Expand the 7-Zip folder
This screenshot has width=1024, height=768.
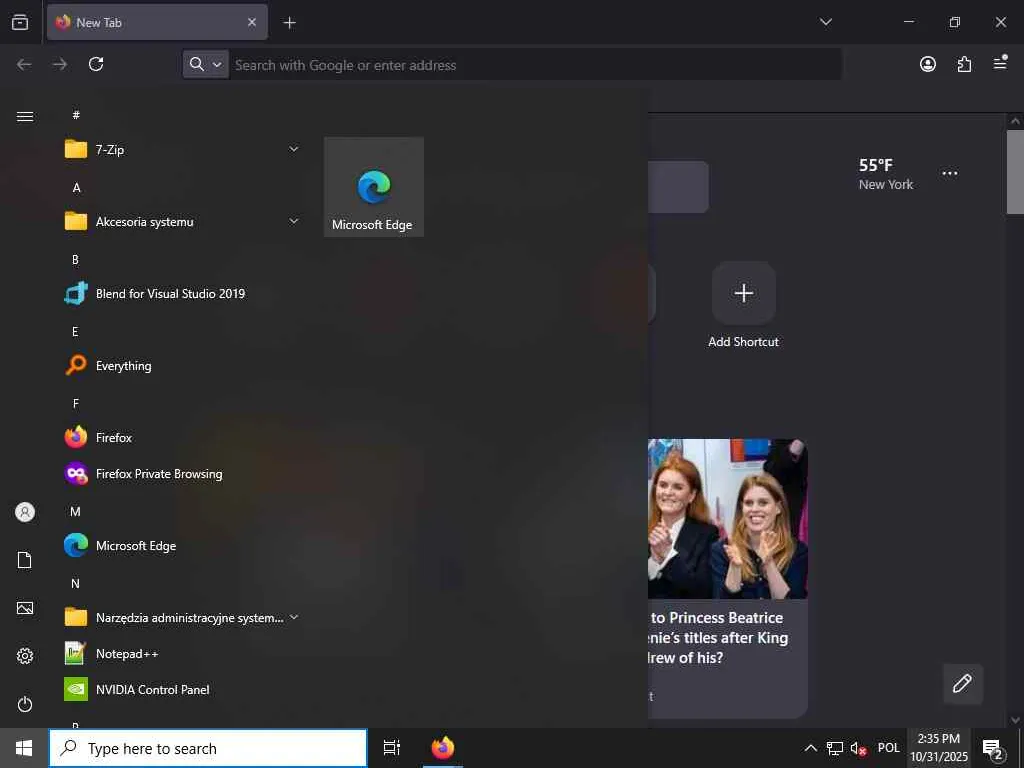[182, 150]
